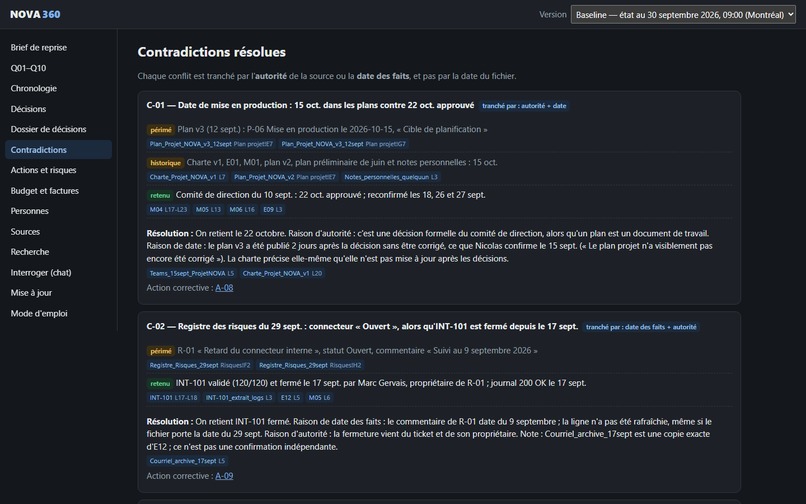Click the 'Version' label in header
Screen dimensions: 806x504
(553, 14)
